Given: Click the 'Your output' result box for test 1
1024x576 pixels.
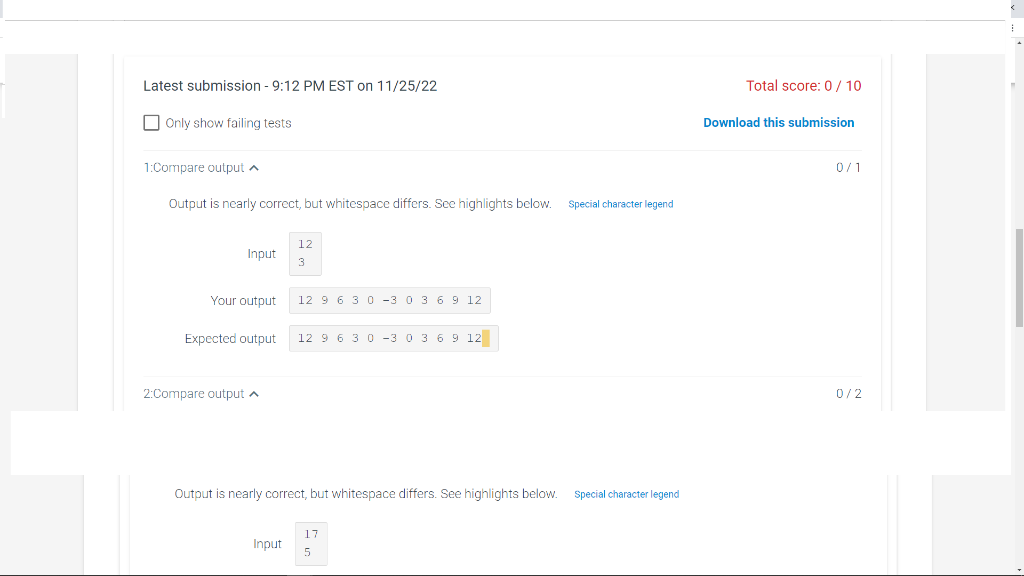Looking at the screenshot, I should pos(389,300).
